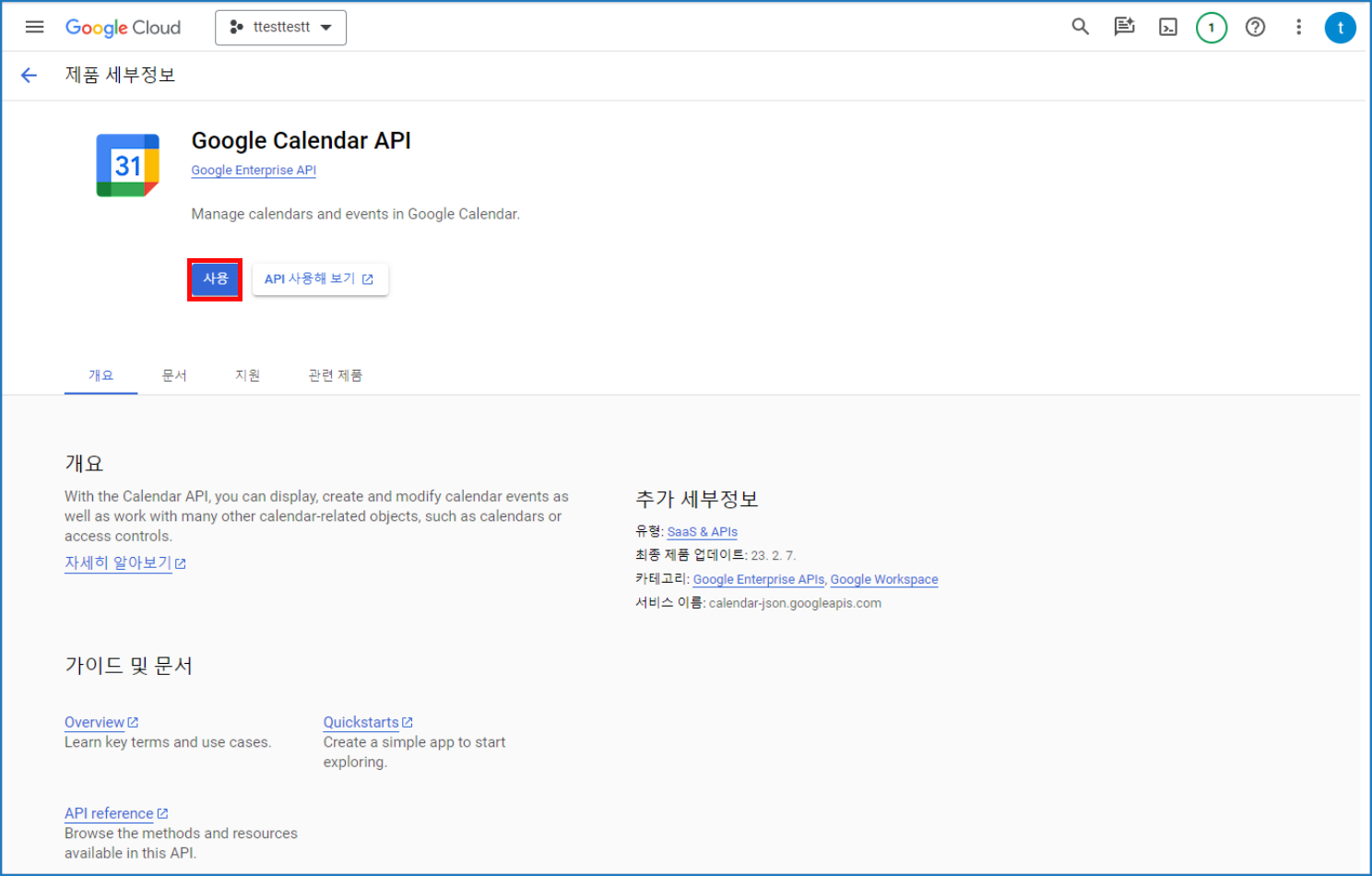Click the back arrow near 제품 세부정보
Screen dimensions: 1372x876
[29, 75]
